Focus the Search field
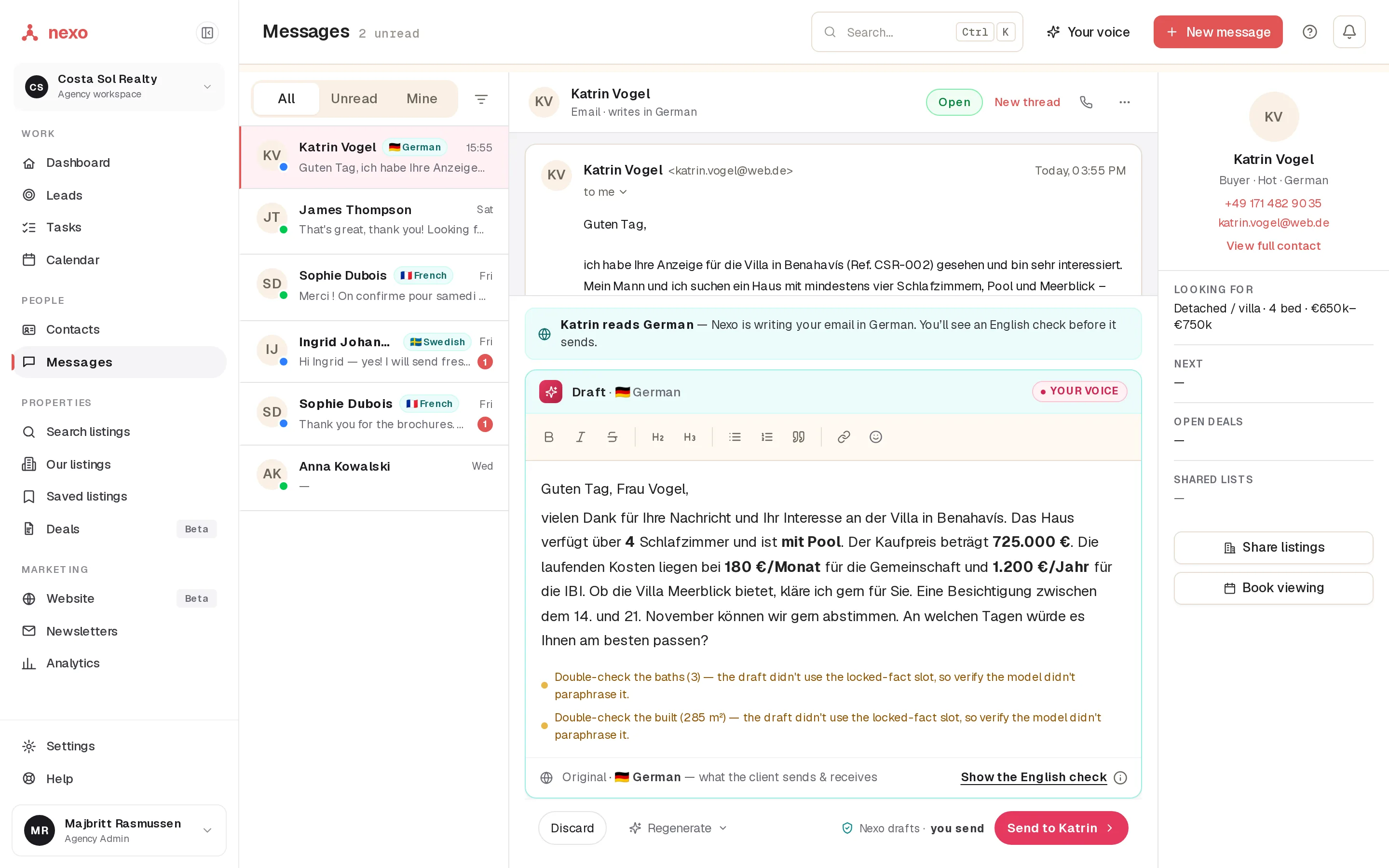Image resolution: width=1389 pixels, height=868 pixels. point(917,32)
